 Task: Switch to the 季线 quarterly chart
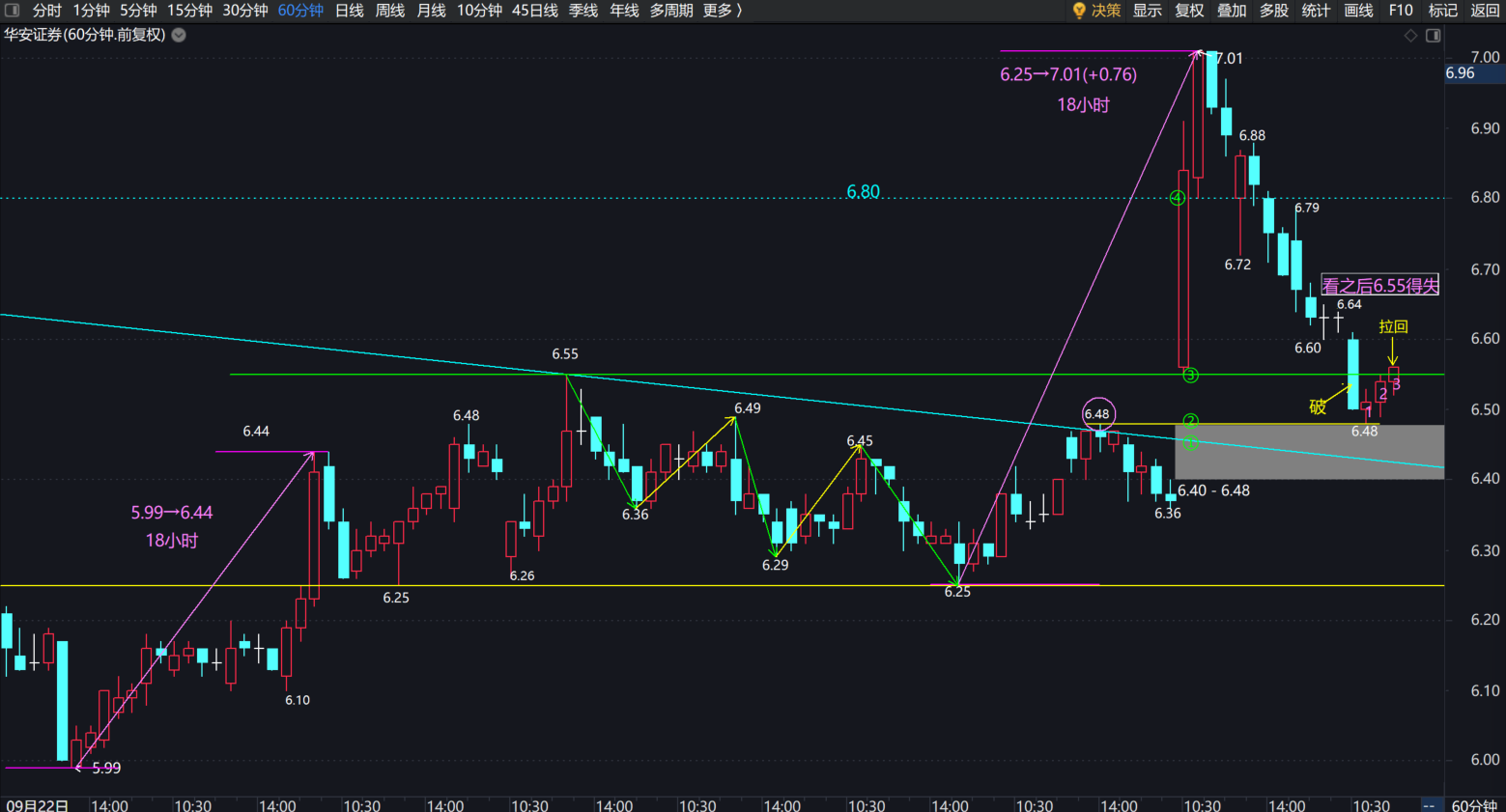point(583,11)
